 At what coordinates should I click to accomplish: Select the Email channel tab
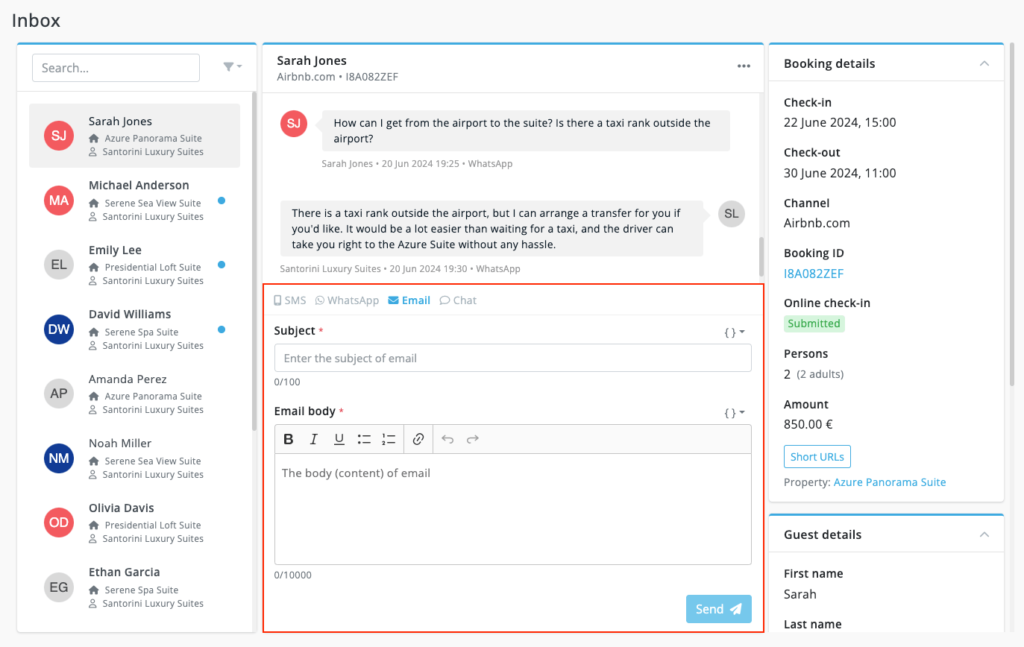coord(409,300)
